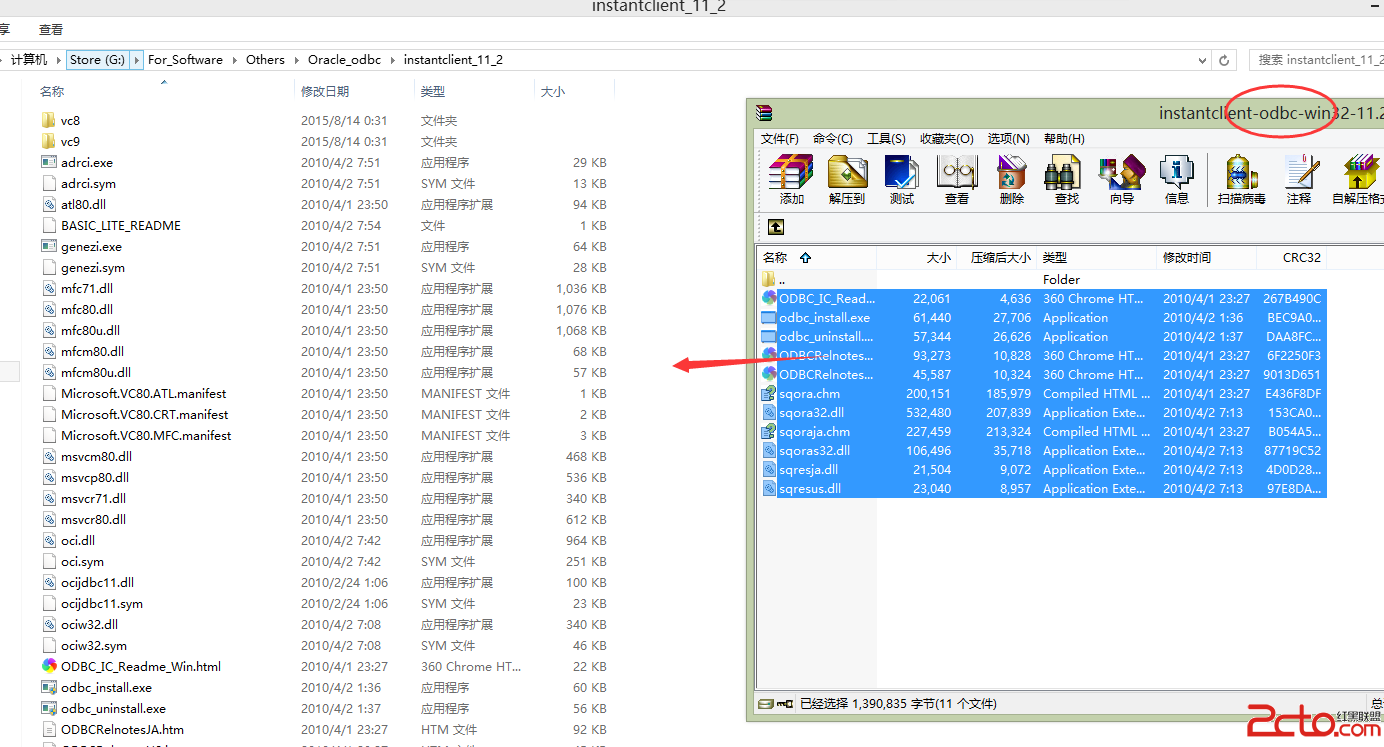The width and height of the screenshot is (1384, 747).
Task: Expand the Others breadcrumb arrow
Action: [x=296, y=60]
